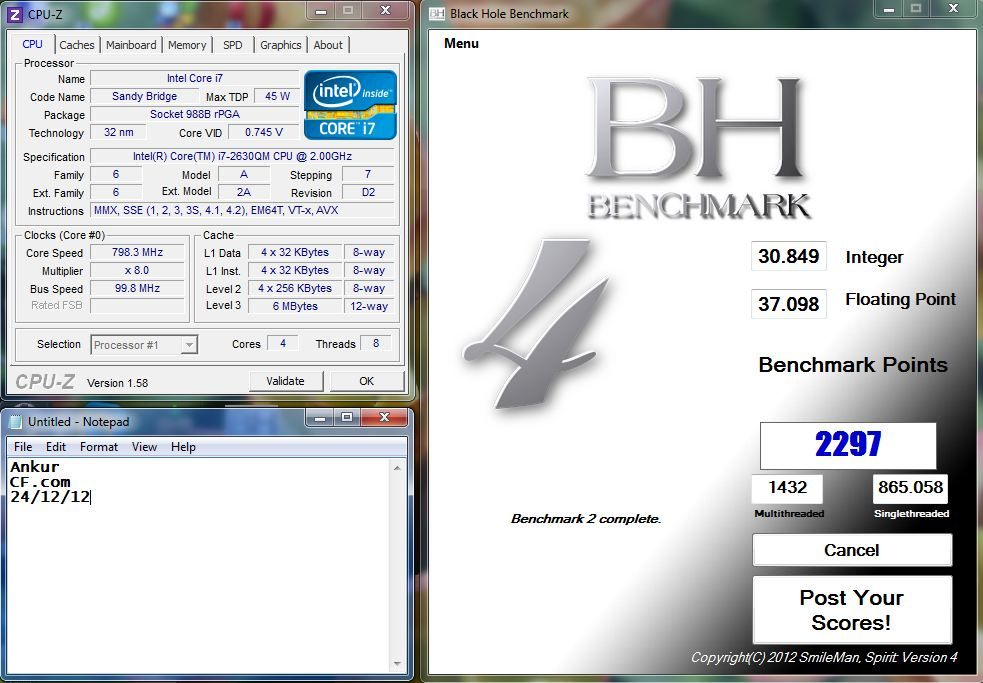Click the 865.058 Singlethreaded score value
983x683 pixels.
(x=910, y=488)
